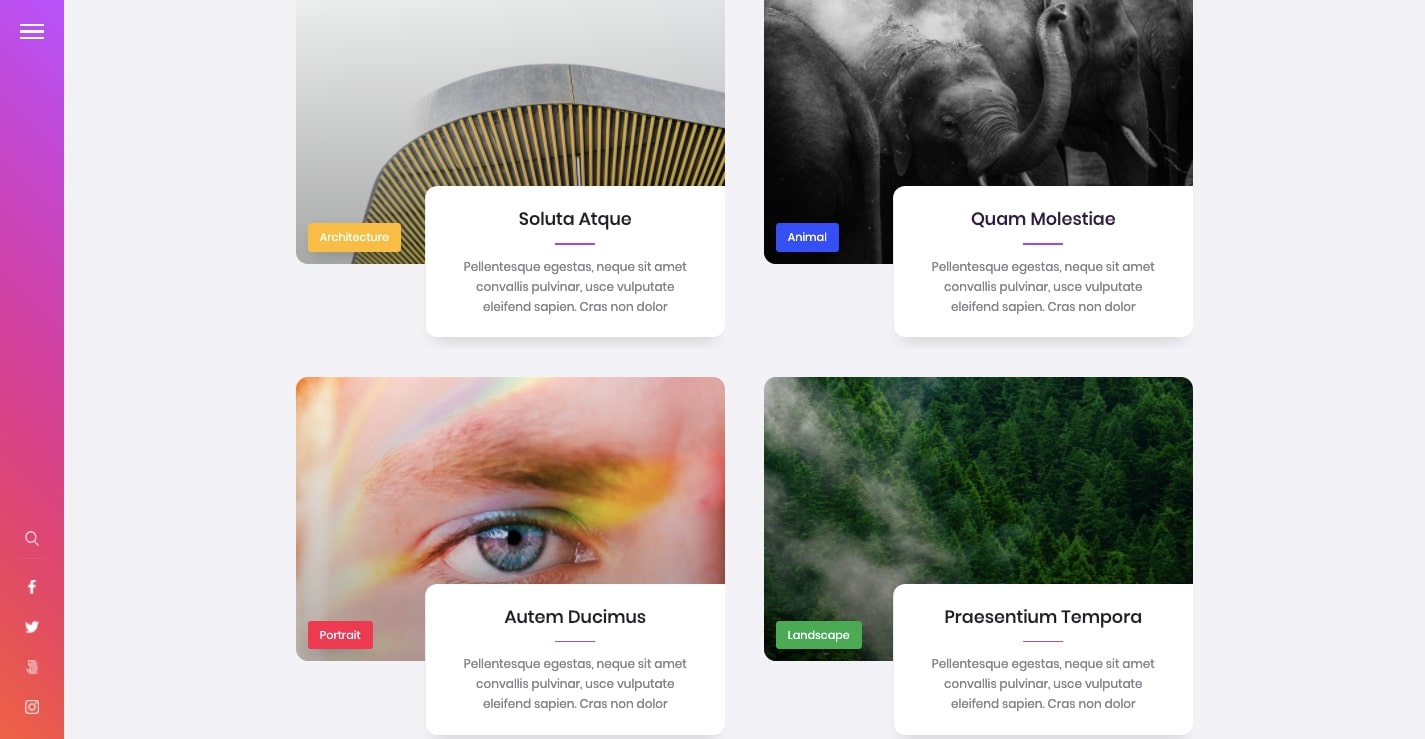Open the hamburger menu in sidebar
Screen dimensions: 1425x739
pos(32,32)
